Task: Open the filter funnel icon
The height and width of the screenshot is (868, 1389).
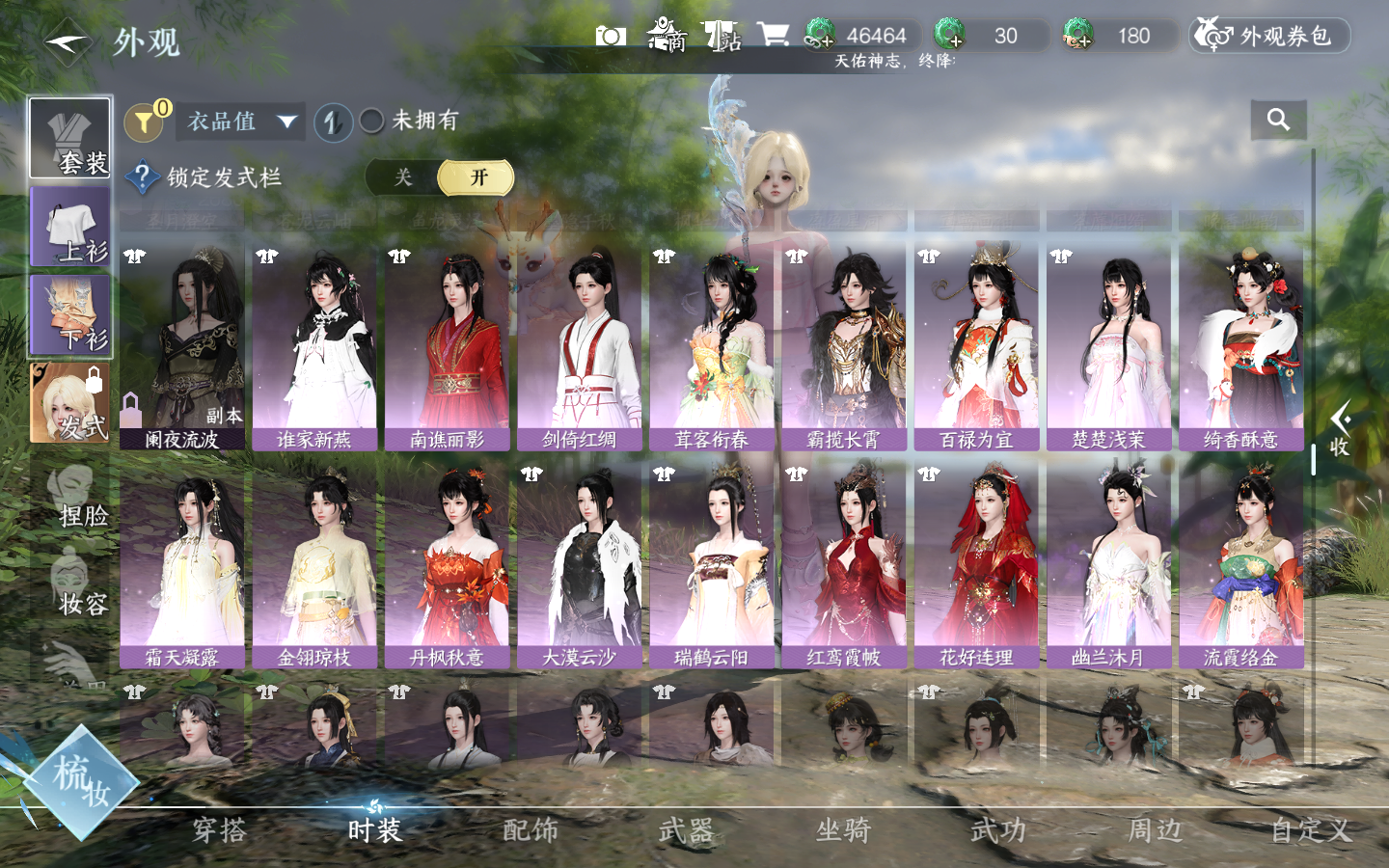Action: click(145, 122)
